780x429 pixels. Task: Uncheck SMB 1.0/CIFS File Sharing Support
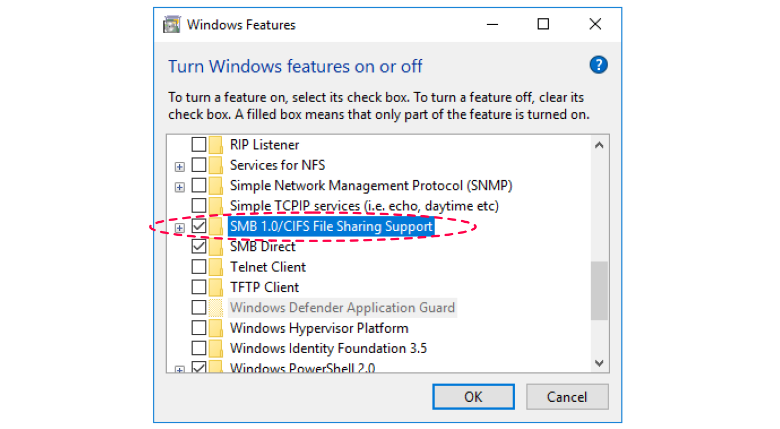199,226
